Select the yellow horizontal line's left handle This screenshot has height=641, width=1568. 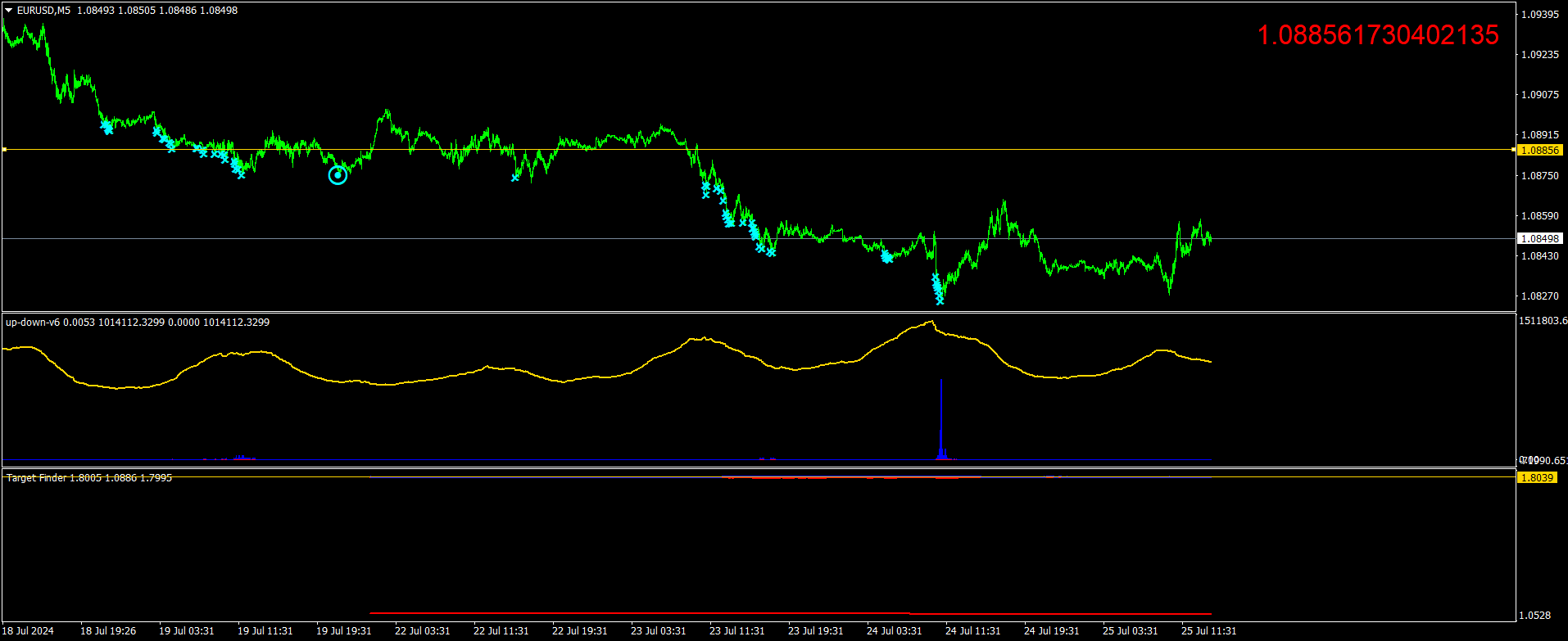tap(4, 150)
